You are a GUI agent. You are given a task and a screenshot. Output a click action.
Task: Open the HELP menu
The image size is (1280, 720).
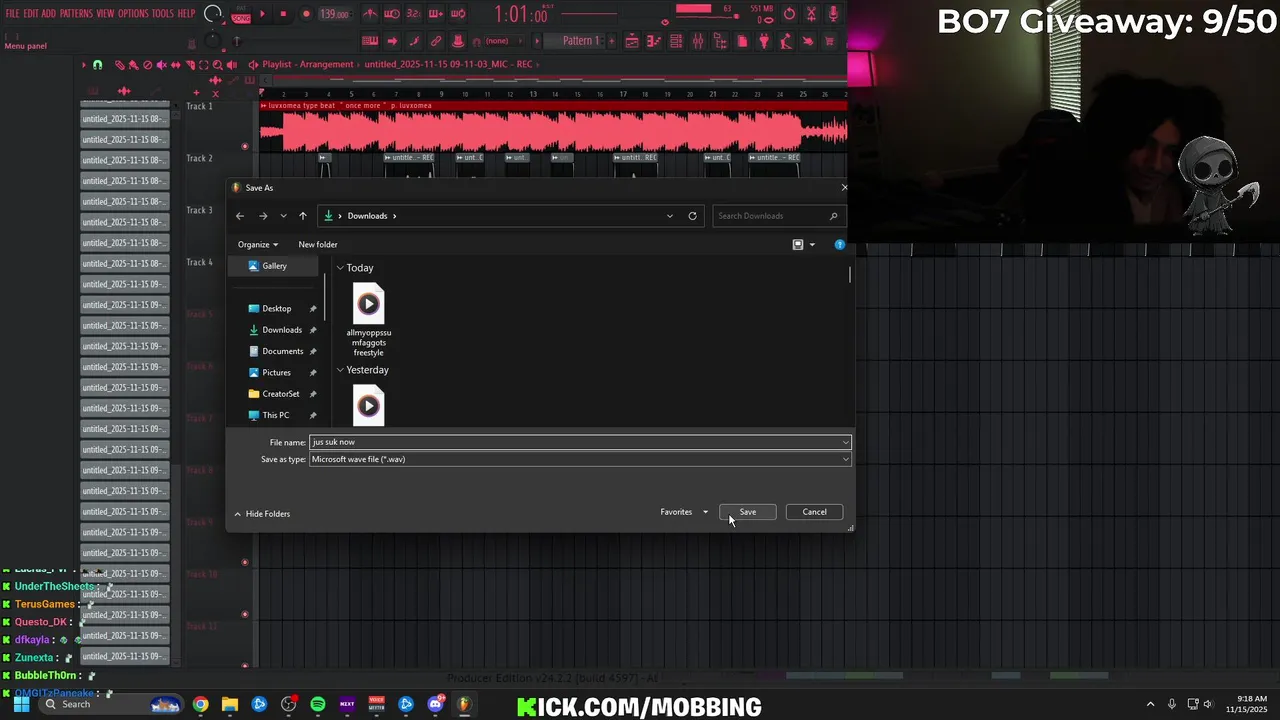pyautogui.click(x=187, y=13)
